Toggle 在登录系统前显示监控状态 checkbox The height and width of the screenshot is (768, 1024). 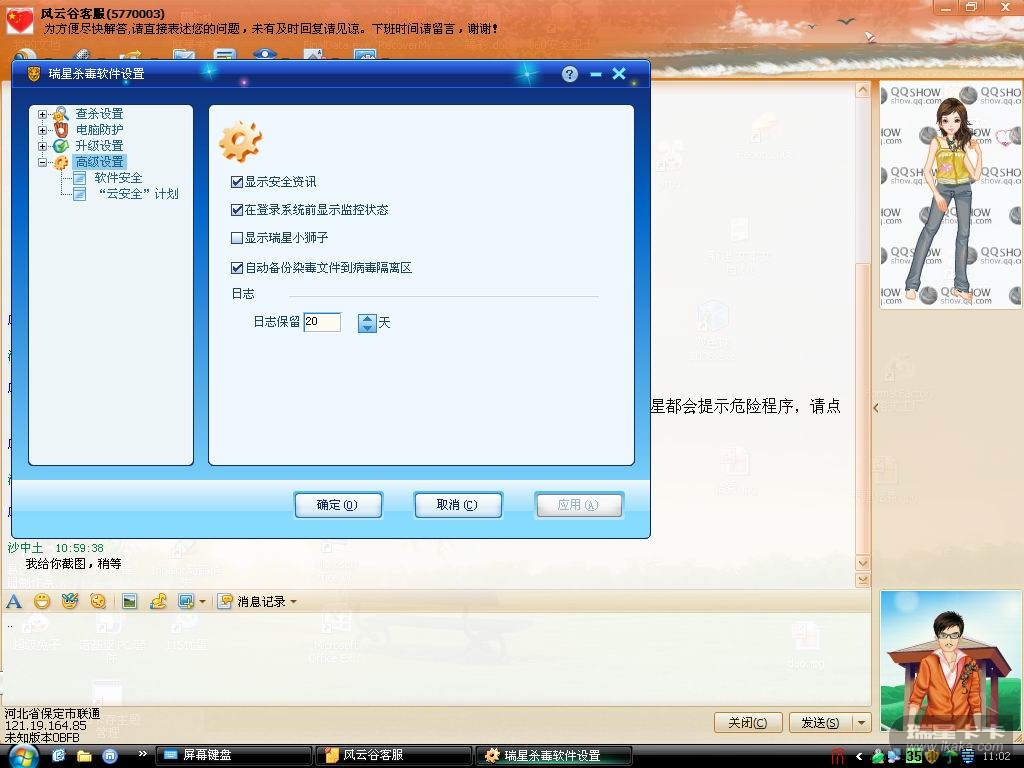pyautogui.click(x=237, y=210)
